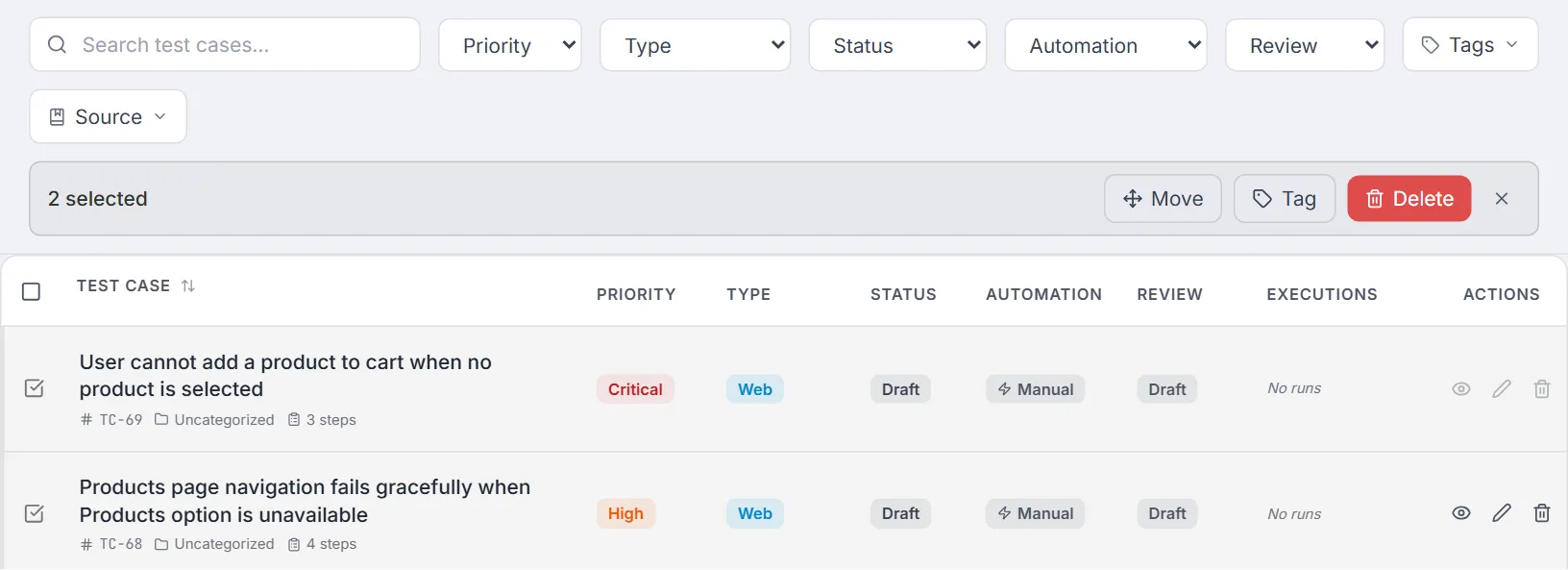Click the Web type badge for TC-69
Viewport: 1568px width, 570px height.
[755, 389]
